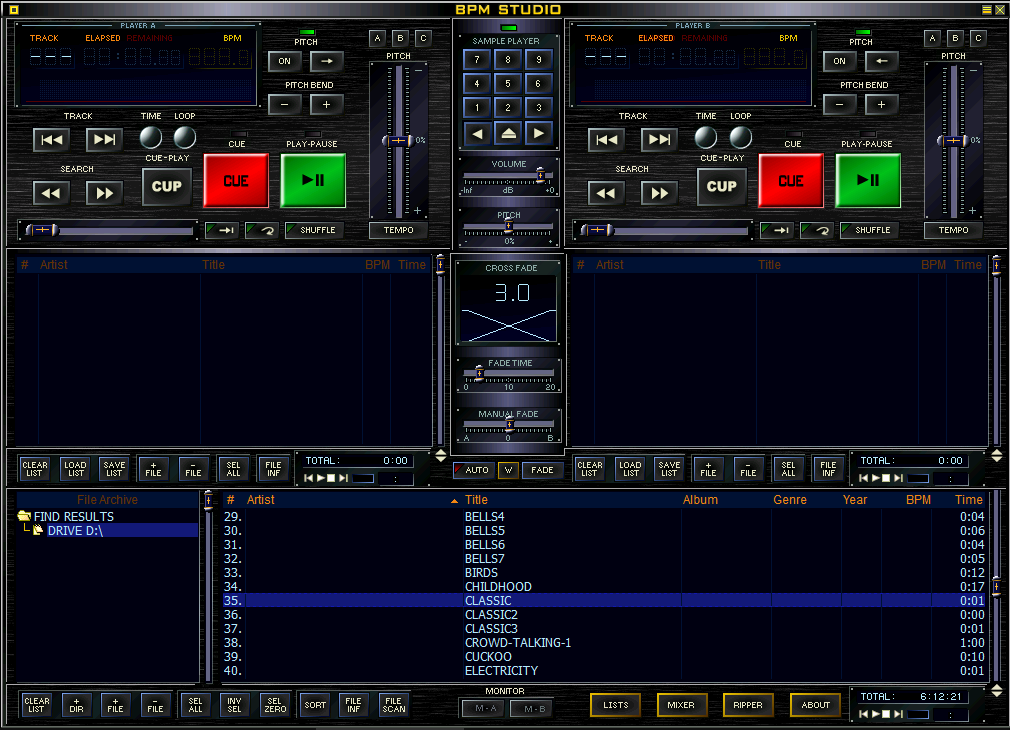The height and width of the screenshot is (730, 1010).
Task: Enable PITCH ON for Player A
Action: pyautogui.click(x=283, y=61)
